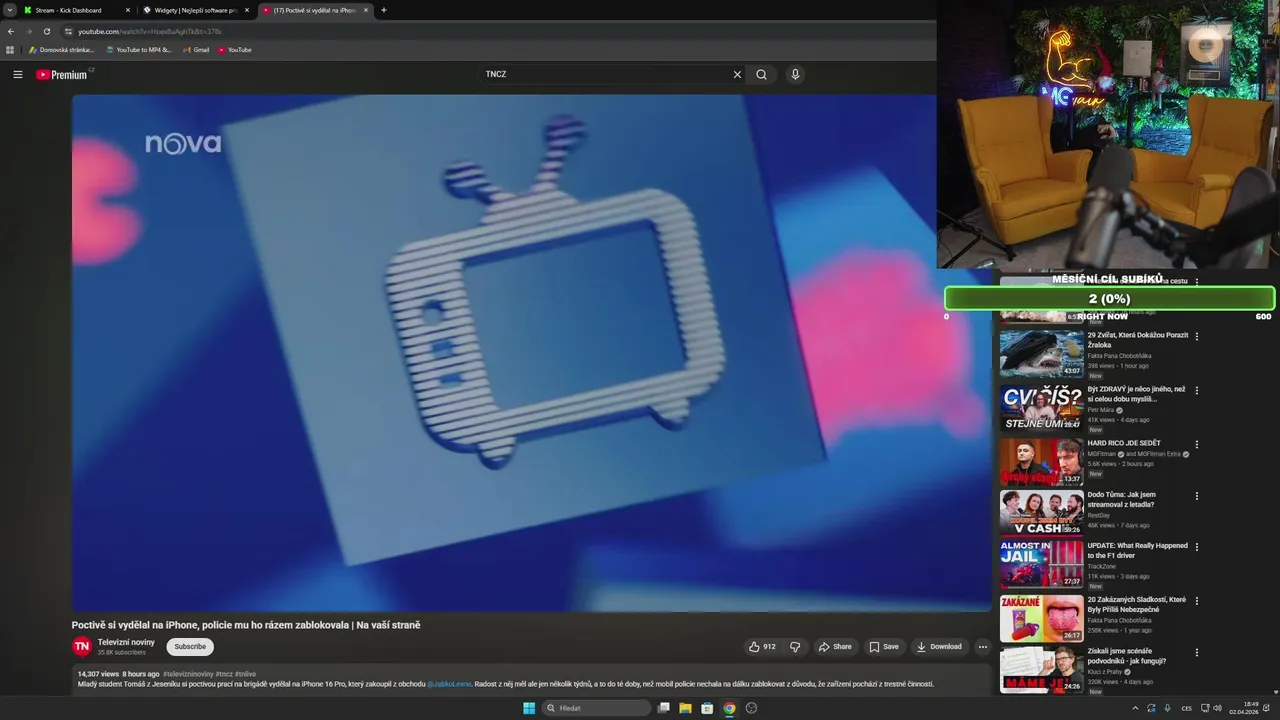Open OBS Studio taskbar icon

point(752,708)
